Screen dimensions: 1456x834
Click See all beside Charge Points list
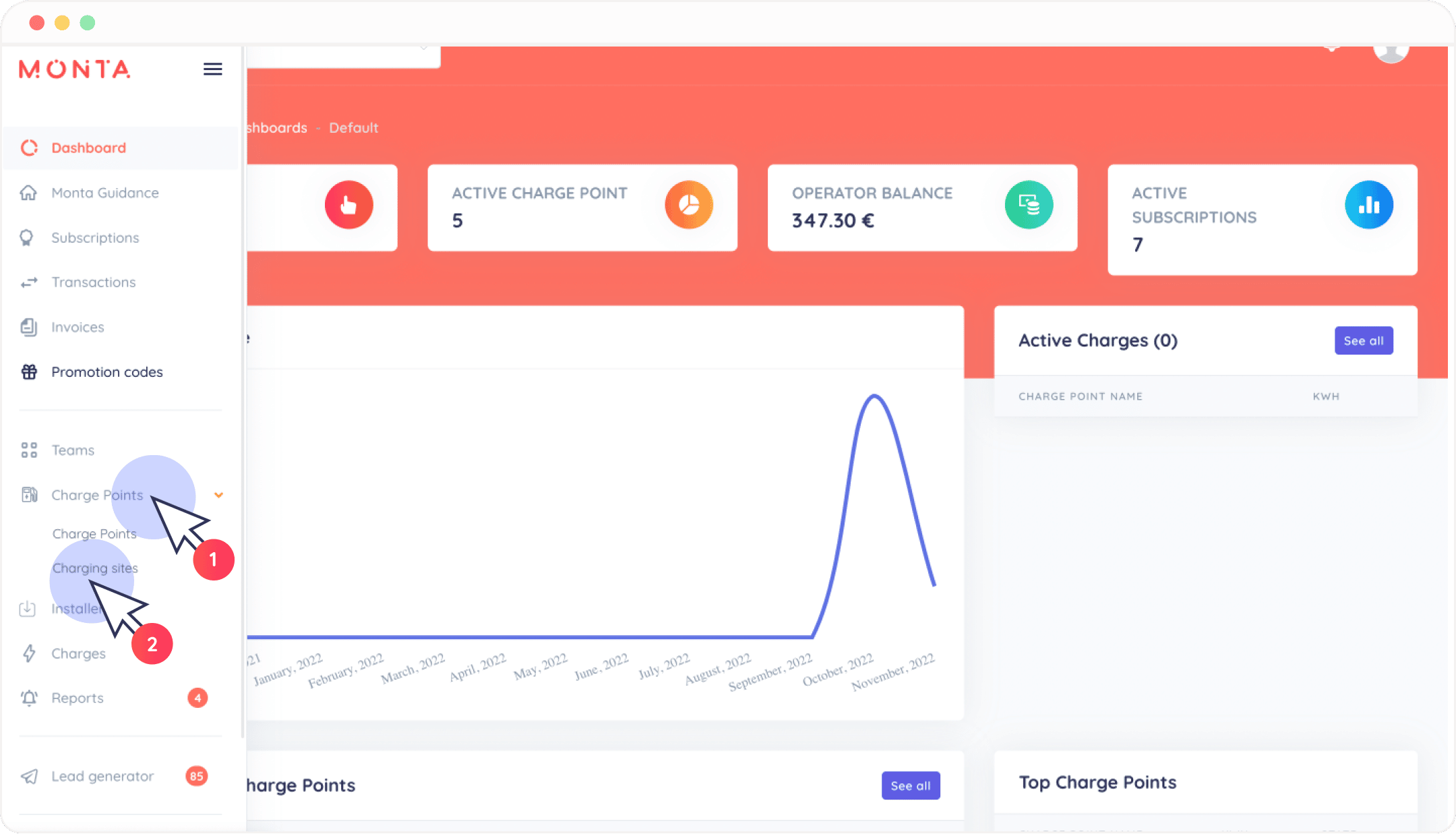910,785
